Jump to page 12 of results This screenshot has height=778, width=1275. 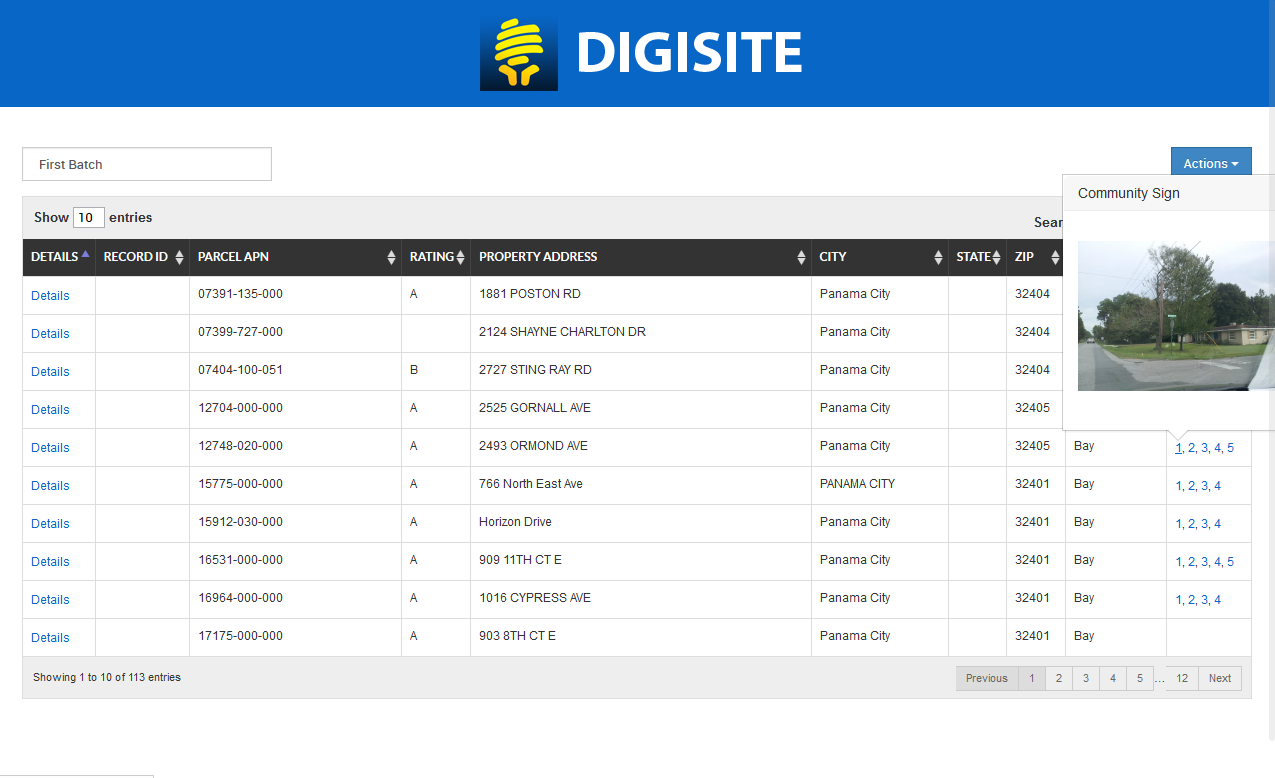point(1181,678)
